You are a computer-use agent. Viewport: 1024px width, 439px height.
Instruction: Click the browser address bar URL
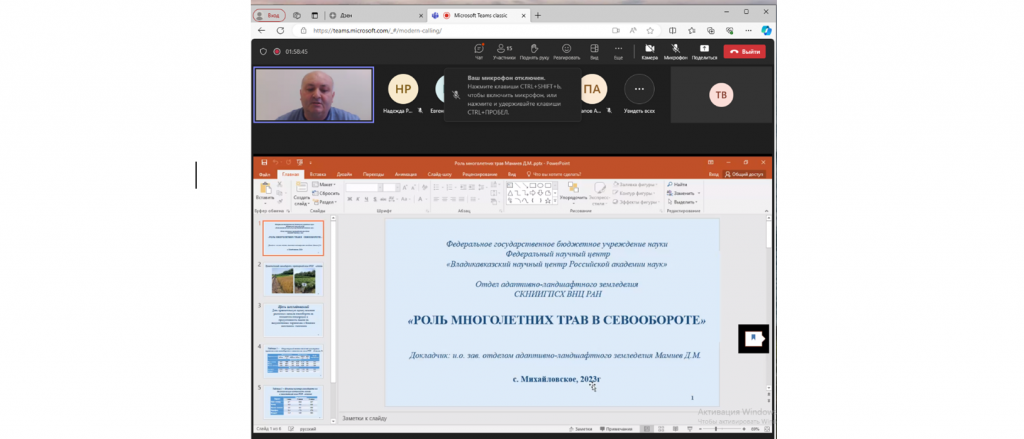377,31
